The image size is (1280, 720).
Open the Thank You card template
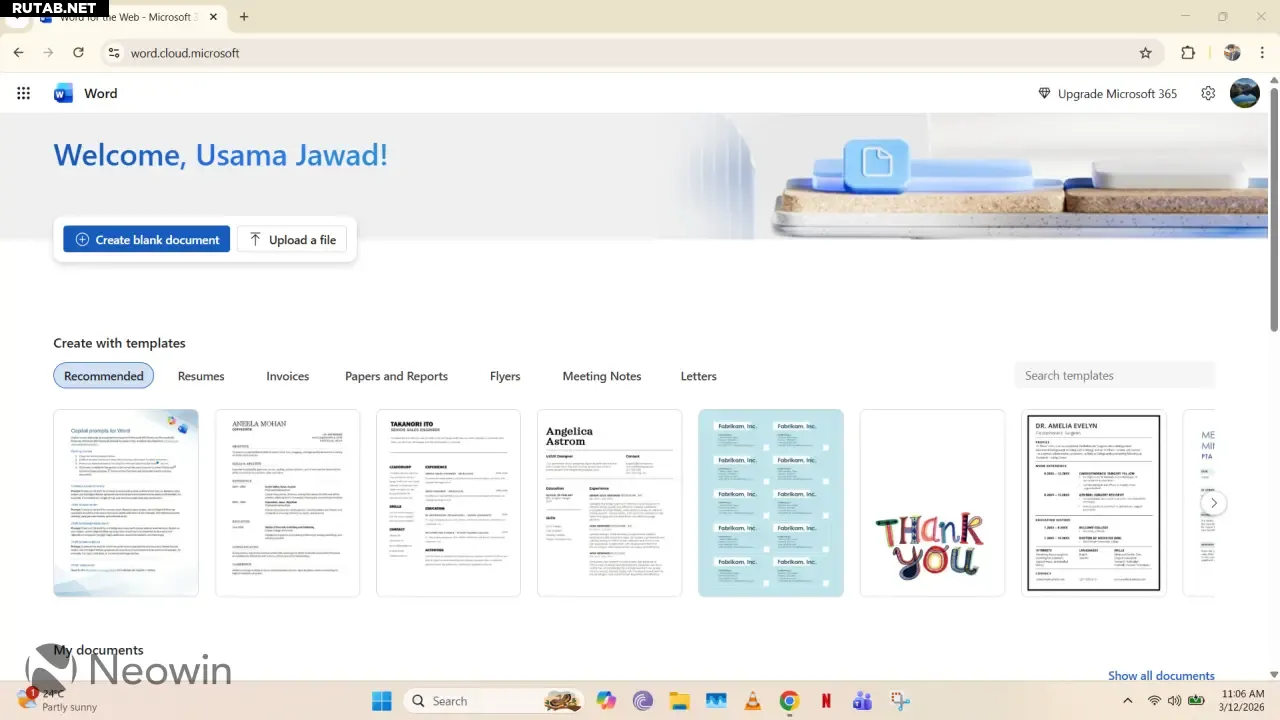[x=932, y=502]
